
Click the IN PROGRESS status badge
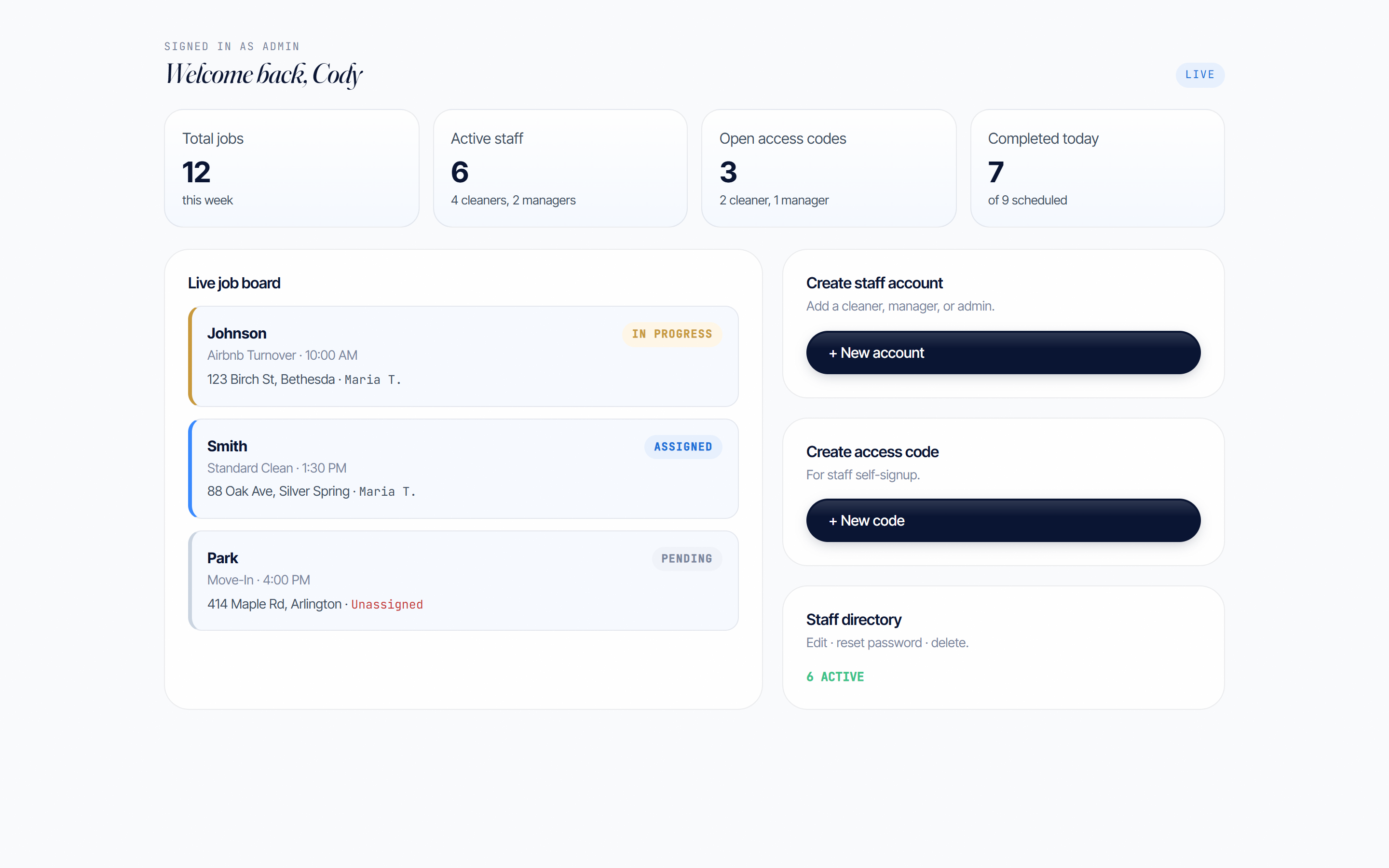(x=671, y=334)
